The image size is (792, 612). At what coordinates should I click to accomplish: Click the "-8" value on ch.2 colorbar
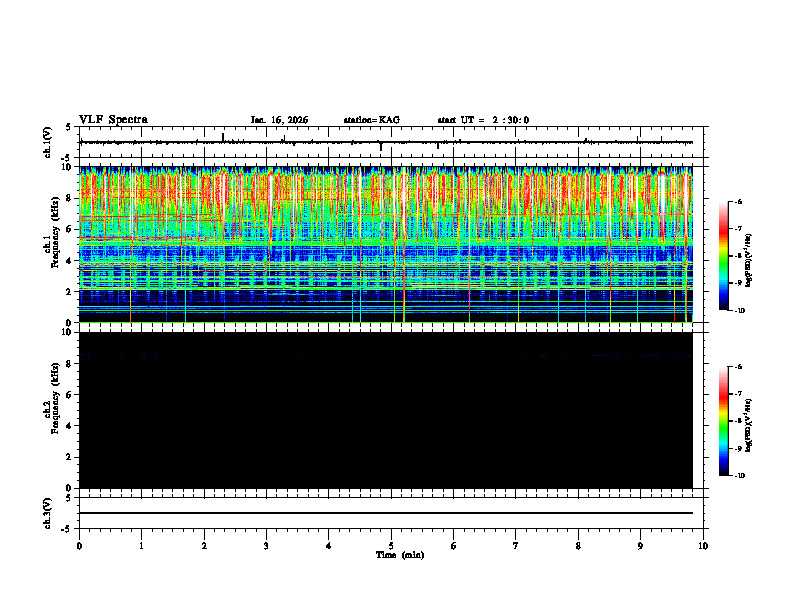[738, 421]
